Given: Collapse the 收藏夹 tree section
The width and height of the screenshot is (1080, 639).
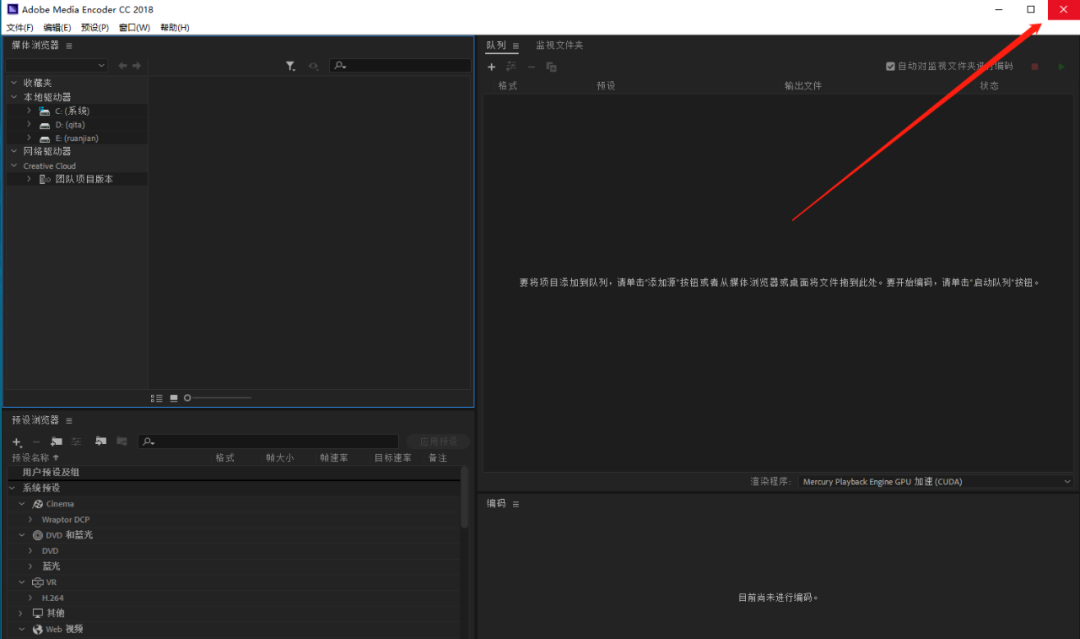Looking at the screenshot, I should click(14, 83).
